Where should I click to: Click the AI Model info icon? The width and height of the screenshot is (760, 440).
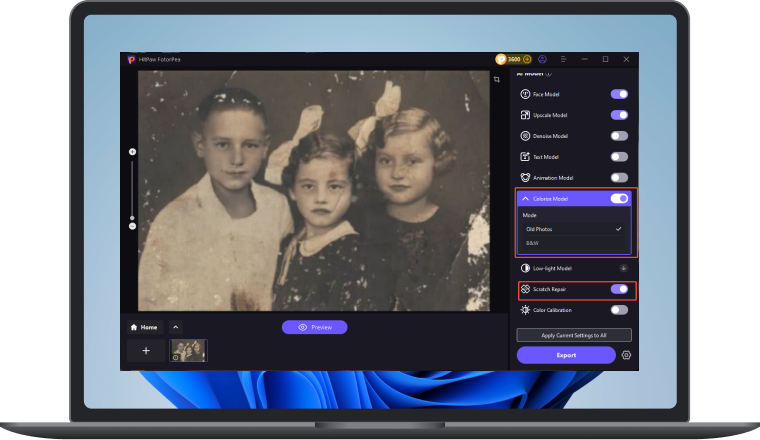547,74
